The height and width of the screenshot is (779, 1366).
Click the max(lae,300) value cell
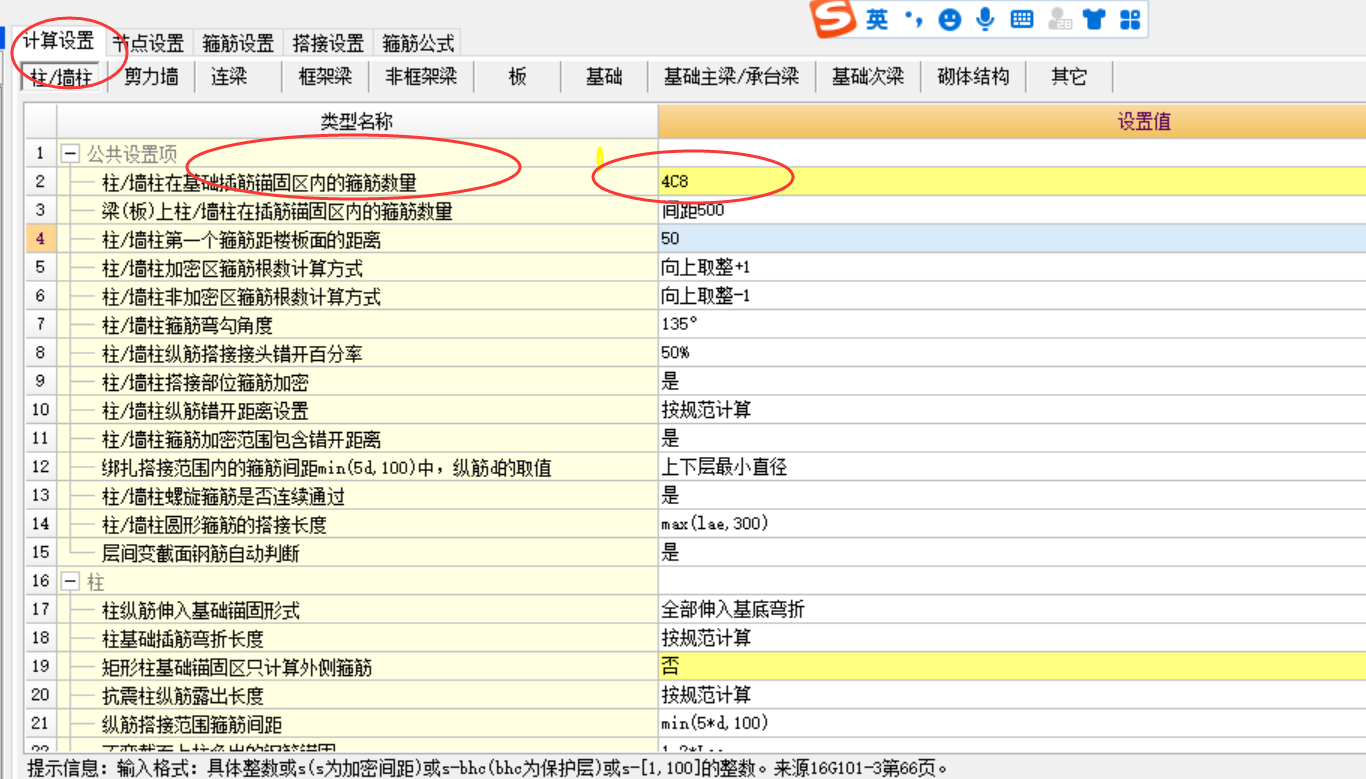pyautogui.click(x=1012, y=524)
